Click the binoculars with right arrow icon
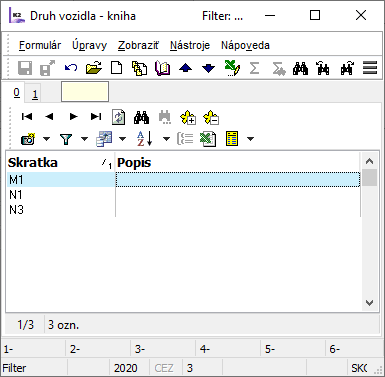This screenshot has width=385, height=377. [347, 68]
